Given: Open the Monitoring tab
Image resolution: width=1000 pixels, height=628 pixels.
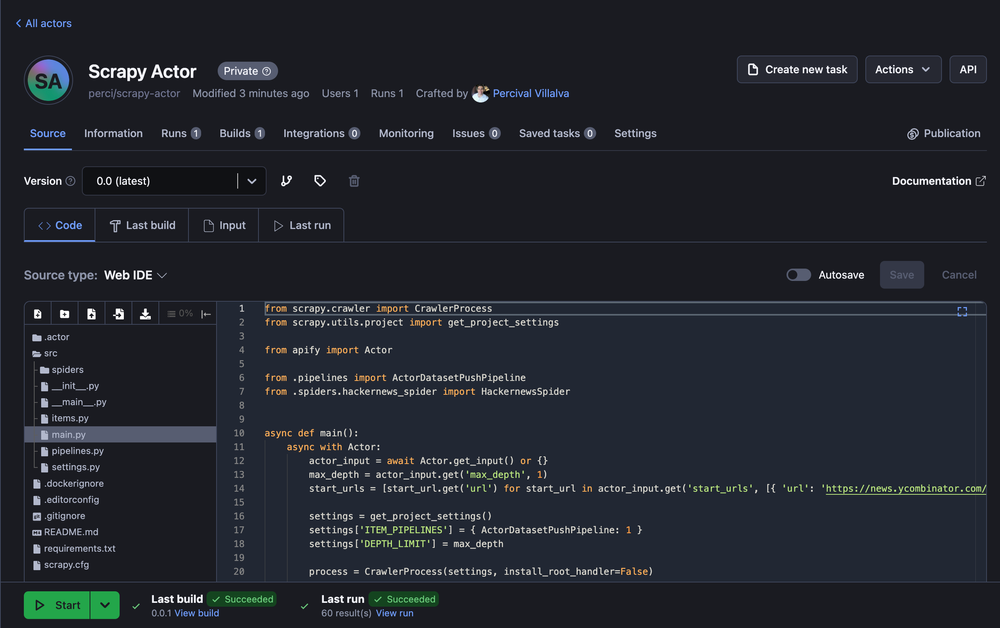Looking at the screenshot, I should click(406, 133).
